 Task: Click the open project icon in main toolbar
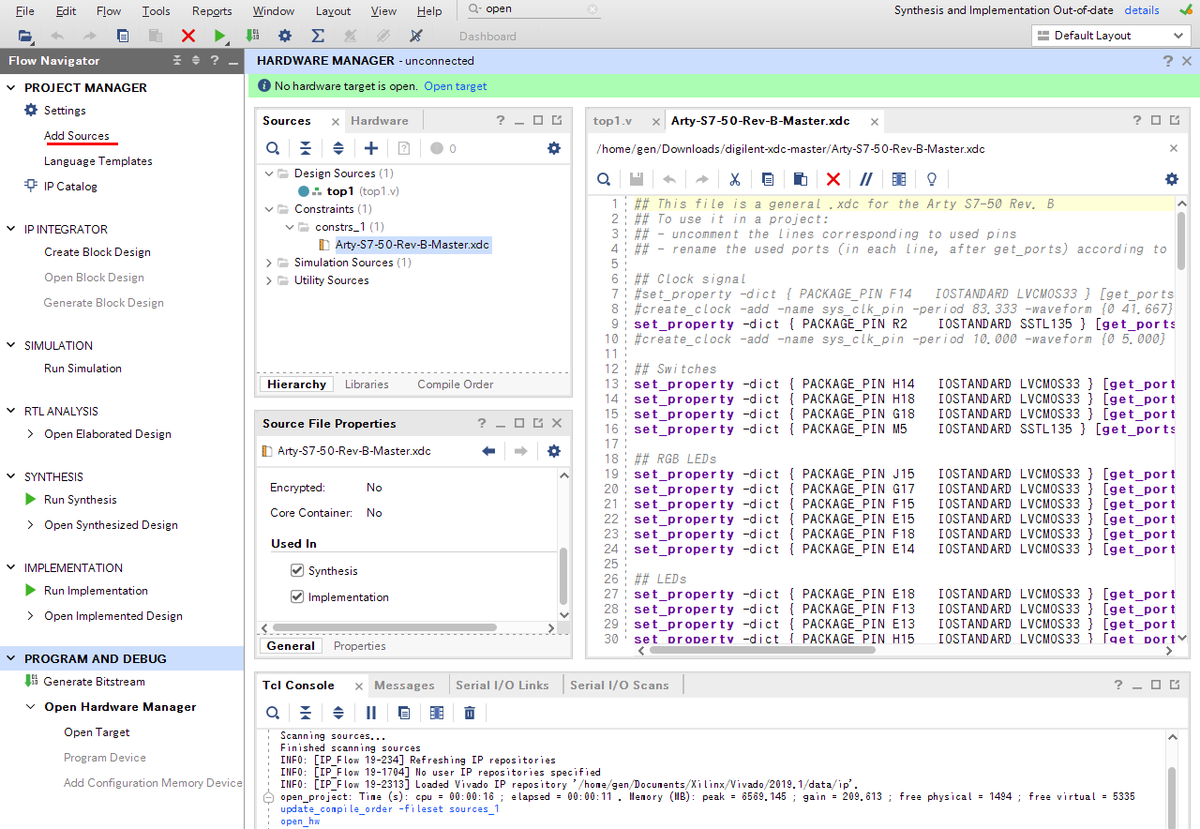click(25, 36)
